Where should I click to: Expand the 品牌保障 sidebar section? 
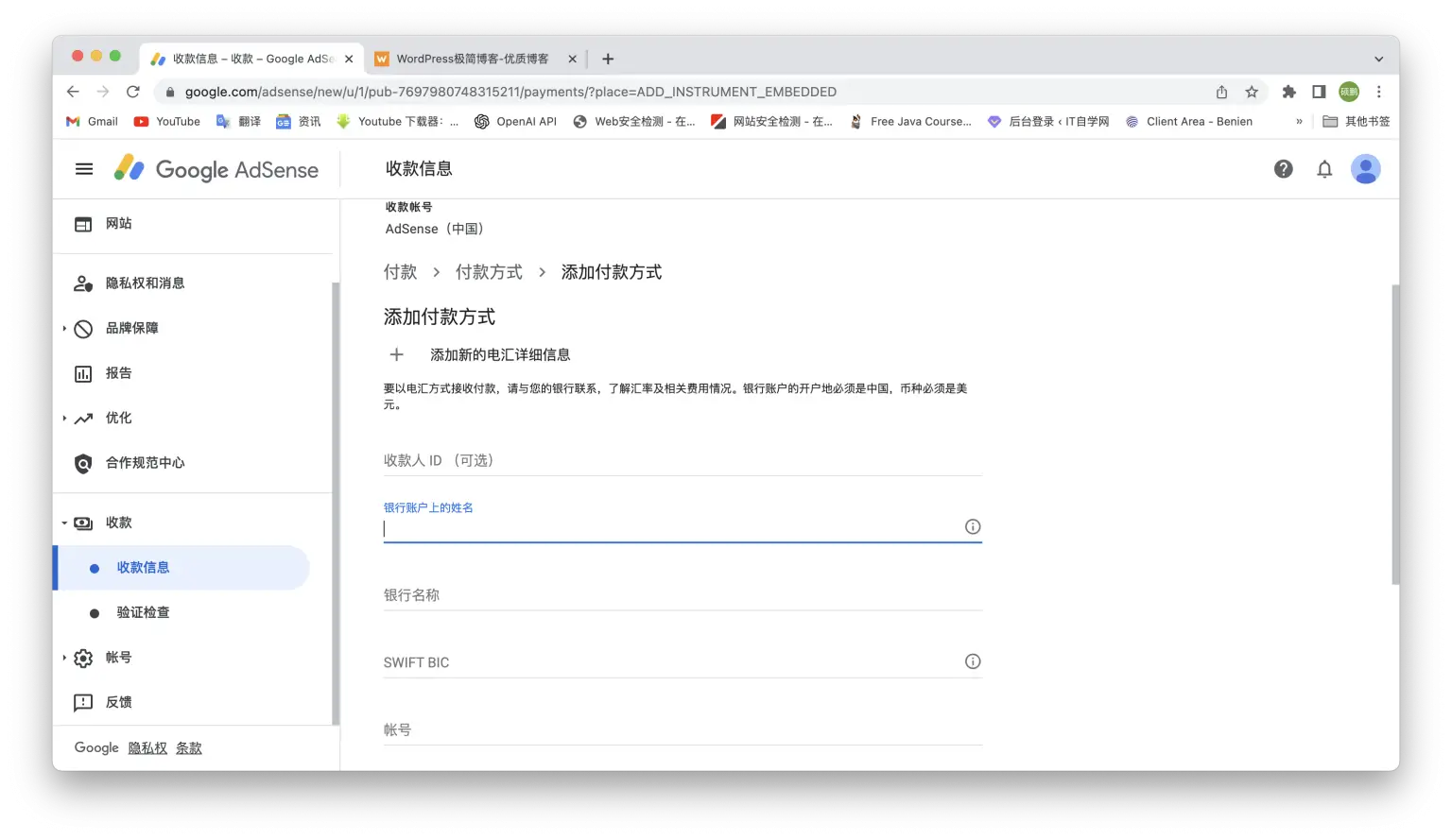pos(64,328)
